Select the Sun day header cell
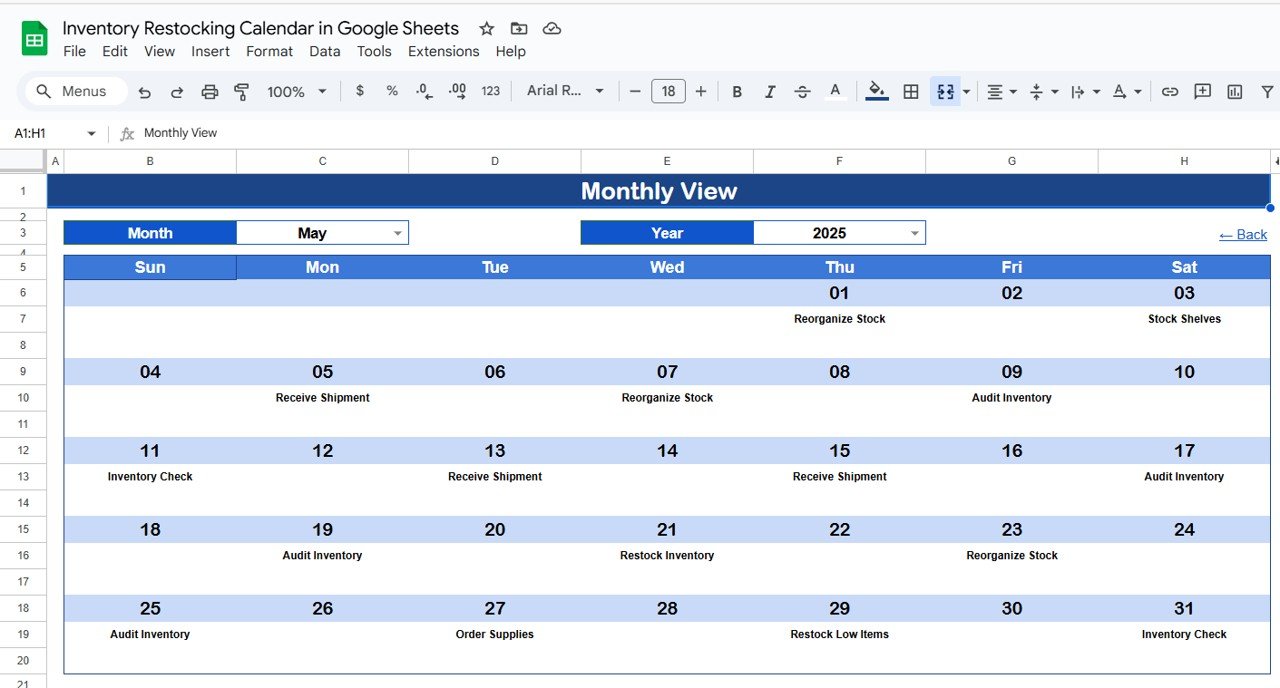Screen dimensions: 1280x688 150,267
